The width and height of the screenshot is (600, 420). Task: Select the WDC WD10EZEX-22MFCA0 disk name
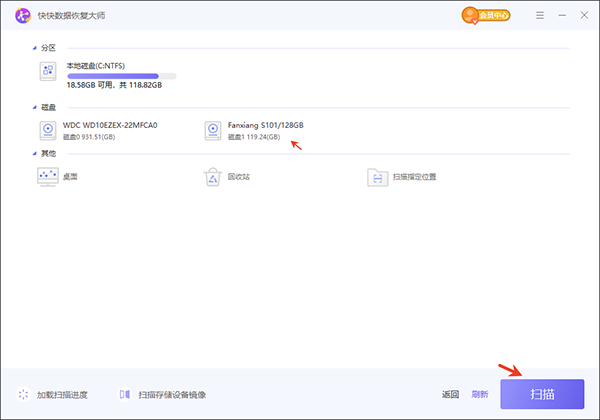point(110,125)
